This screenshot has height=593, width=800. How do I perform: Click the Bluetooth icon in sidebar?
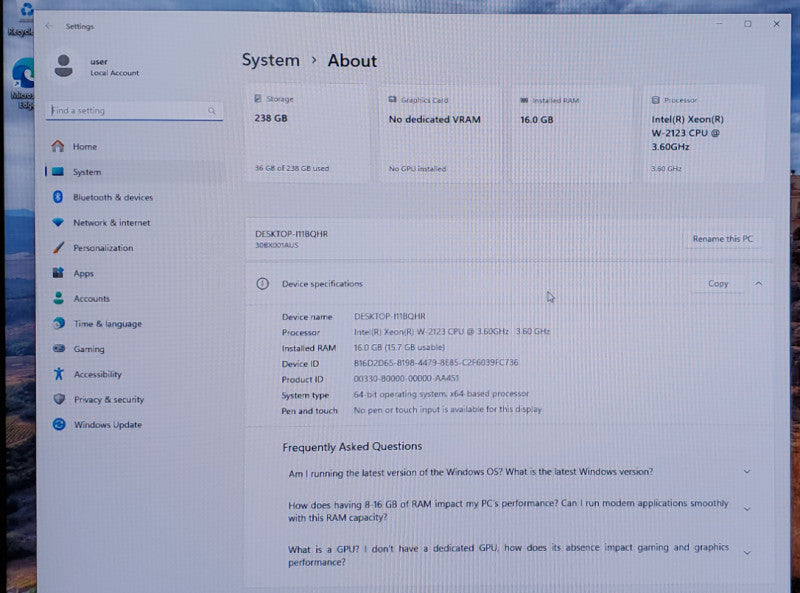58,197
